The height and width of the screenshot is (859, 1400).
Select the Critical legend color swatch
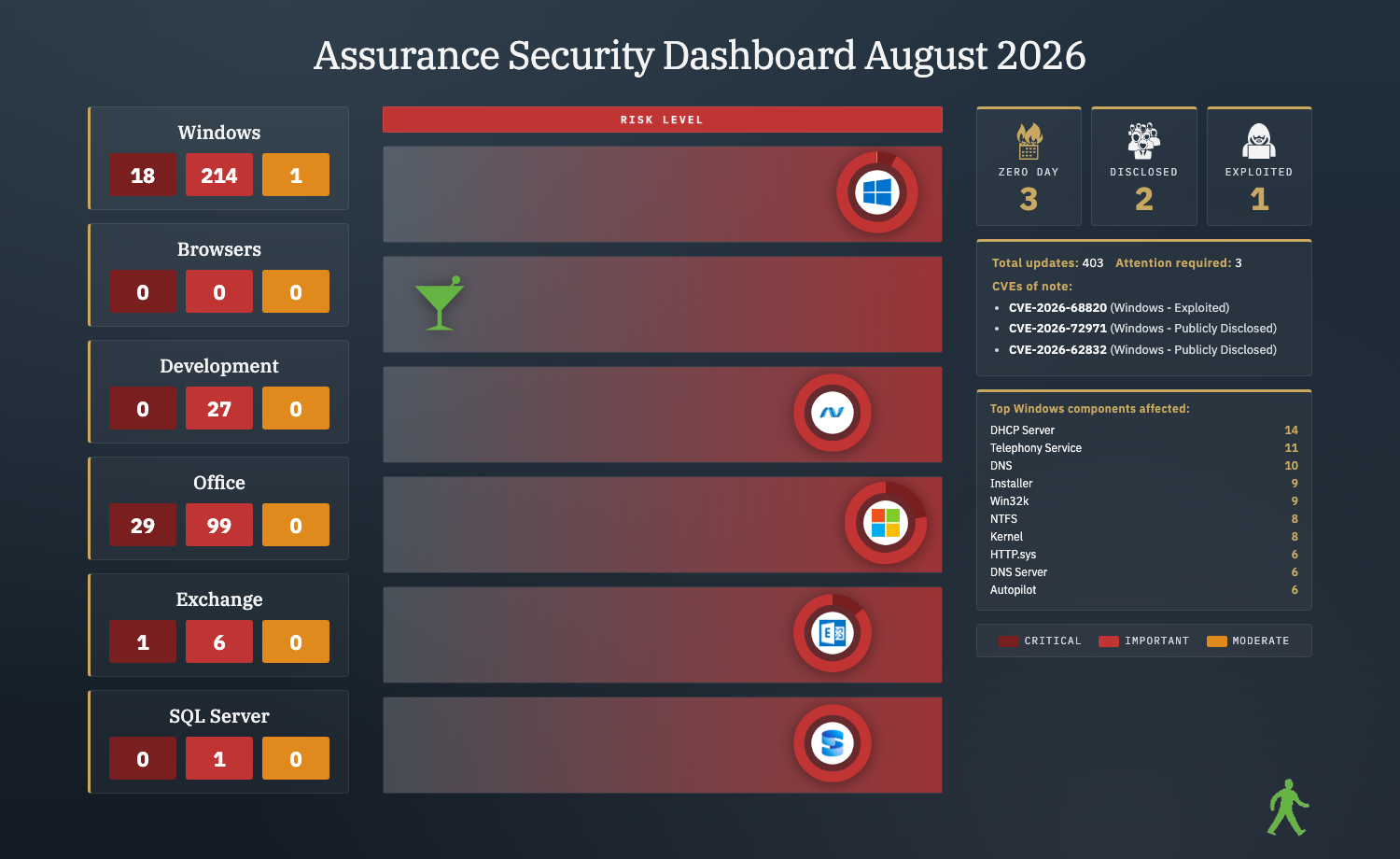tap(1008, 641)
